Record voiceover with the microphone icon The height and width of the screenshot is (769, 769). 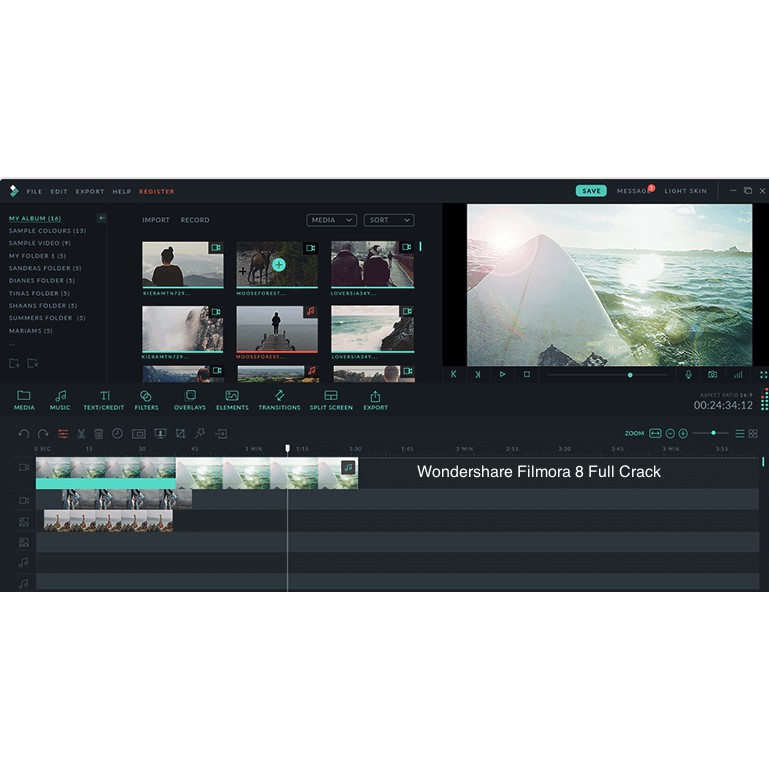point(688,374)
